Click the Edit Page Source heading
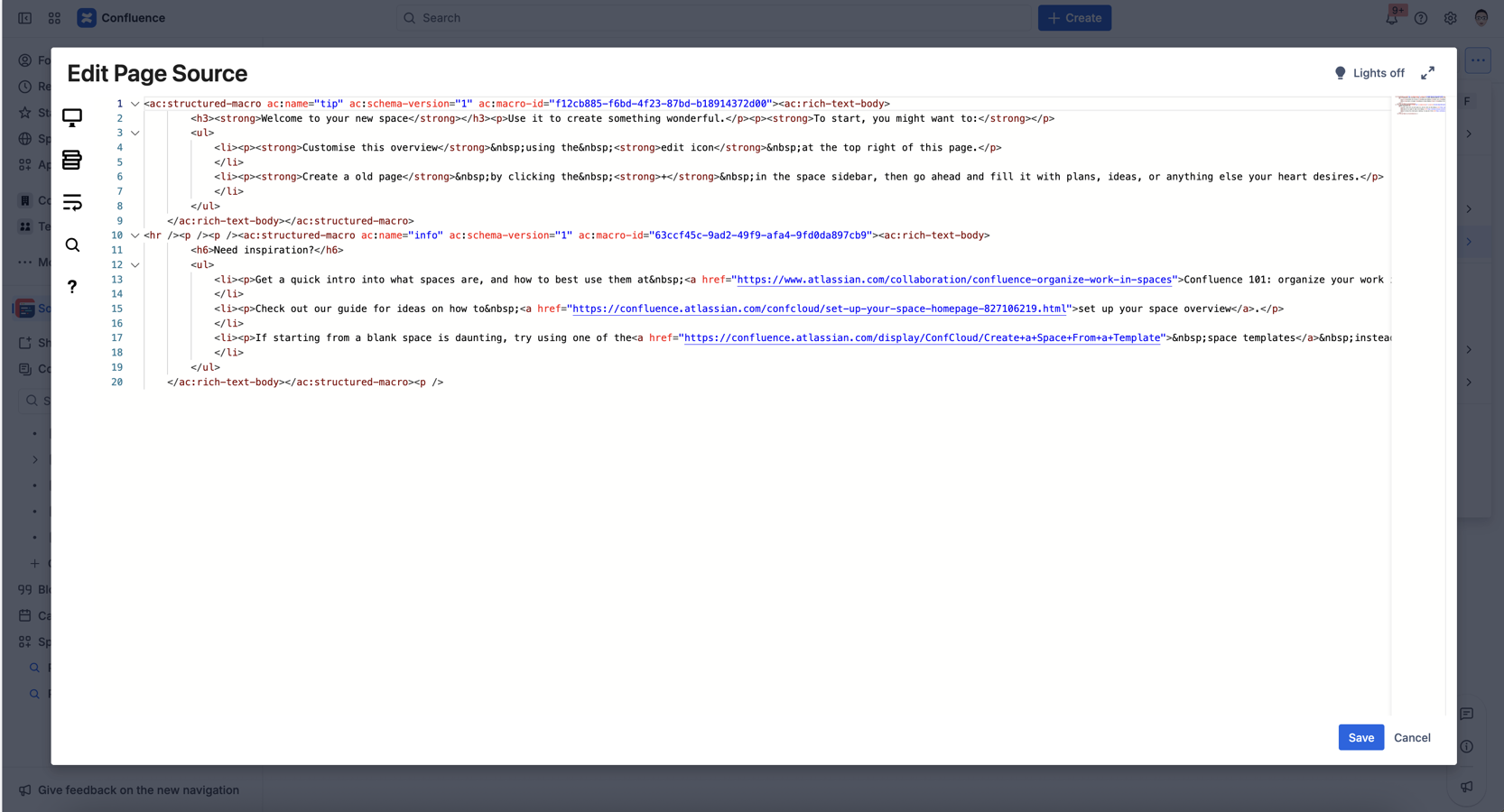The height and width of the screenshot is (812, 1504). tap(157, 73)
